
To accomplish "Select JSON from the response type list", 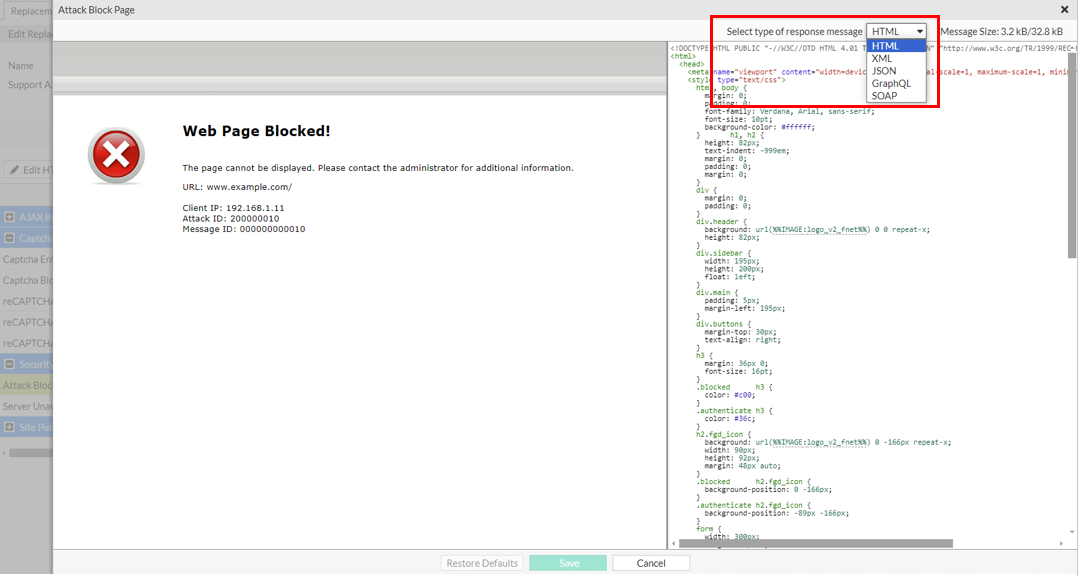I will click(x=883, y=71).
